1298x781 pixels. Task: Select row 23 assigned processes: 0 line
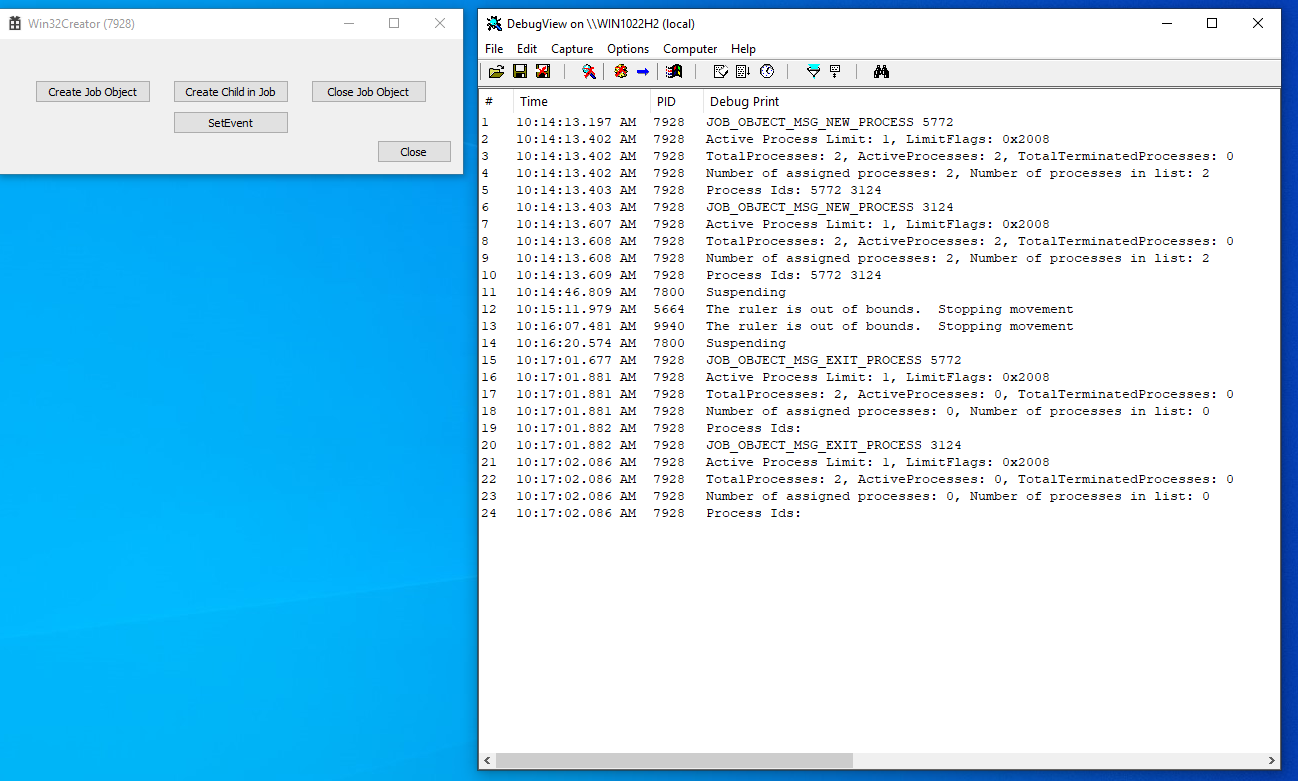tap(879, 496)
